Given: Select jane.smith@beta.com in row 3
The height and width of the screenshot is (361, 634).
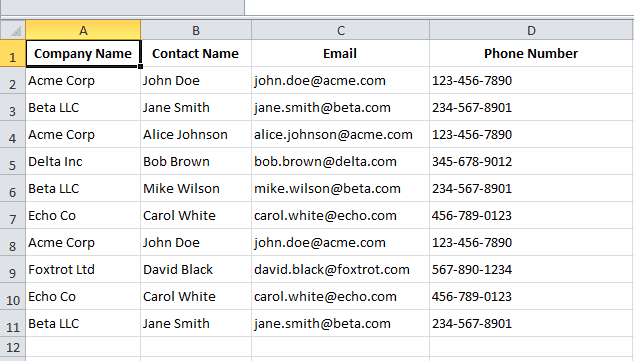Looking at the screenshot, I should point(340,108).
